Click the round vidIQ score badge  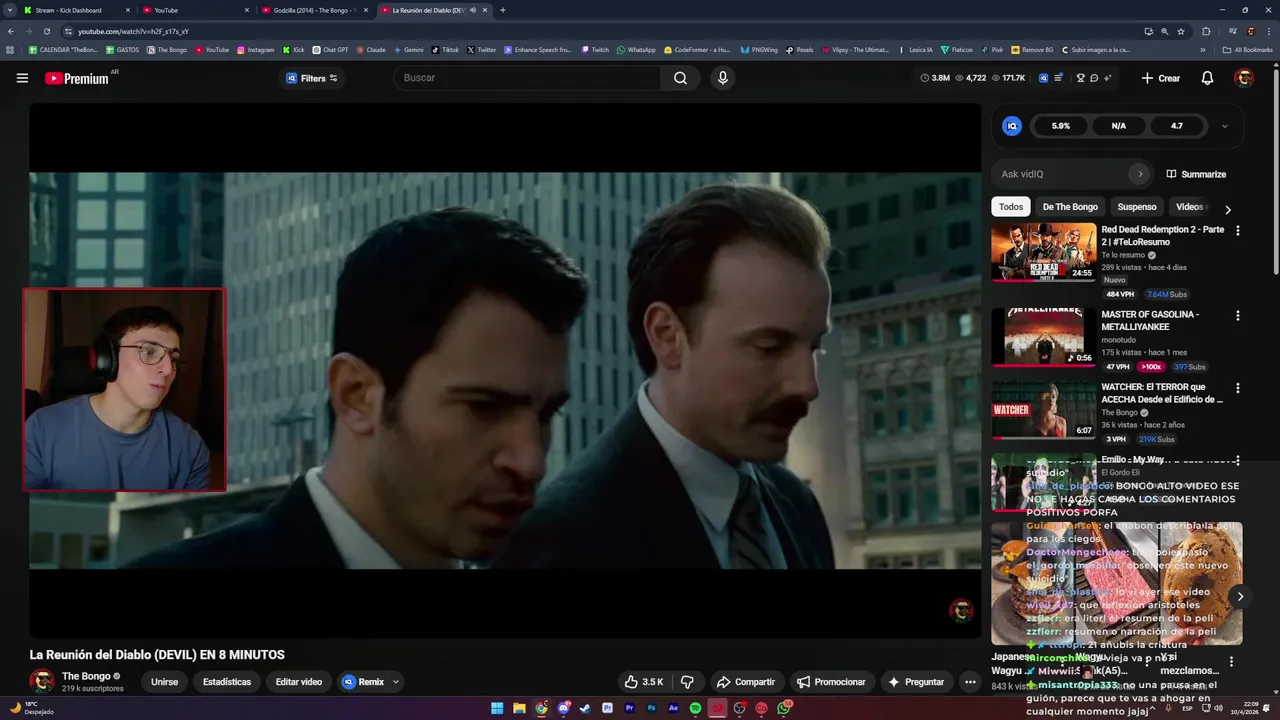(1012, 126)
